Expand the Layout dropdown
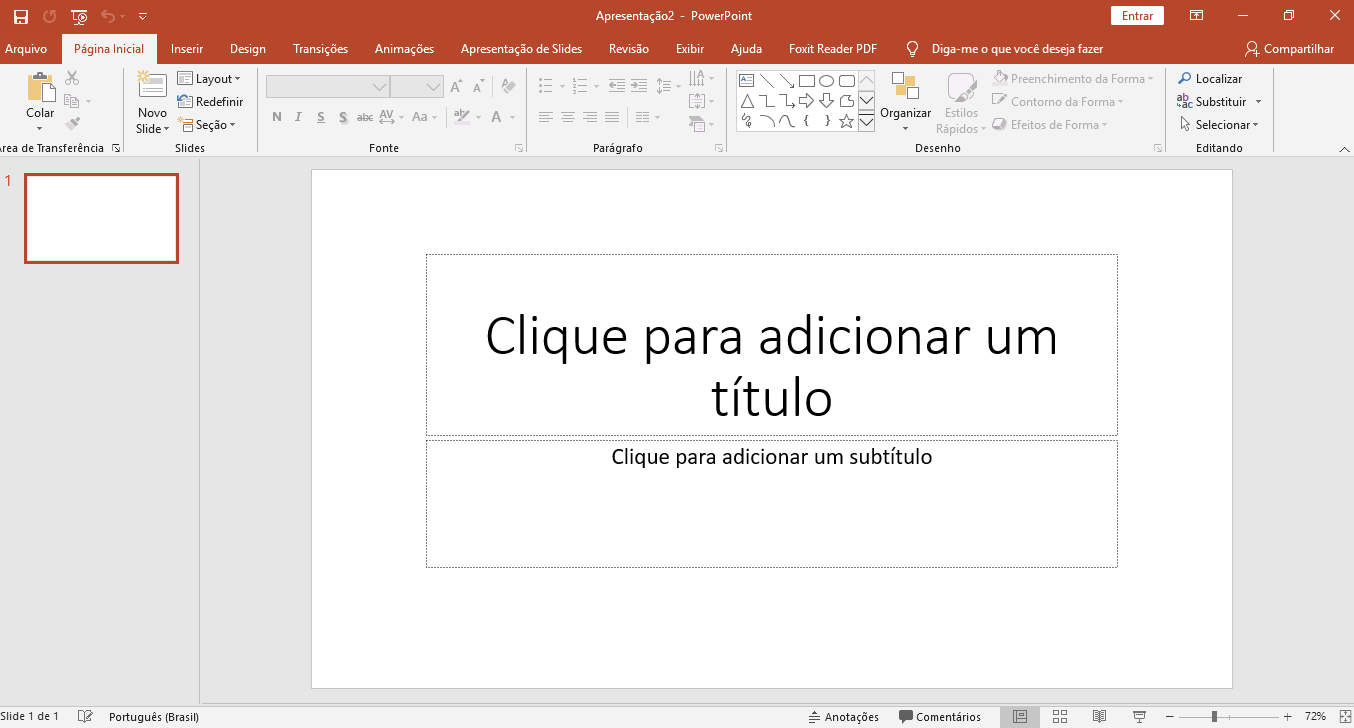The height and width of the screenshot is (728, 1354). click(x=209, y=79)
